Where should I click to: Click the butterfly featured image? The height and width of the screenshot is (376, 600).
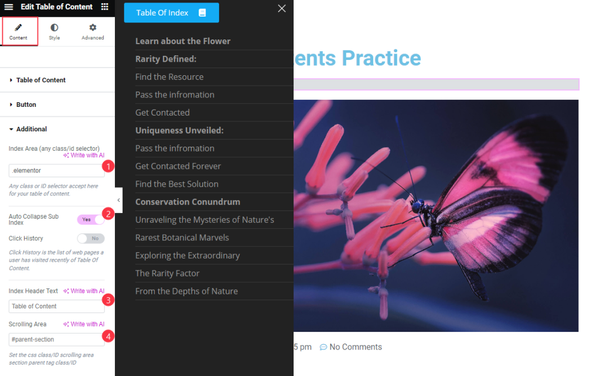(x=436, y=216)
